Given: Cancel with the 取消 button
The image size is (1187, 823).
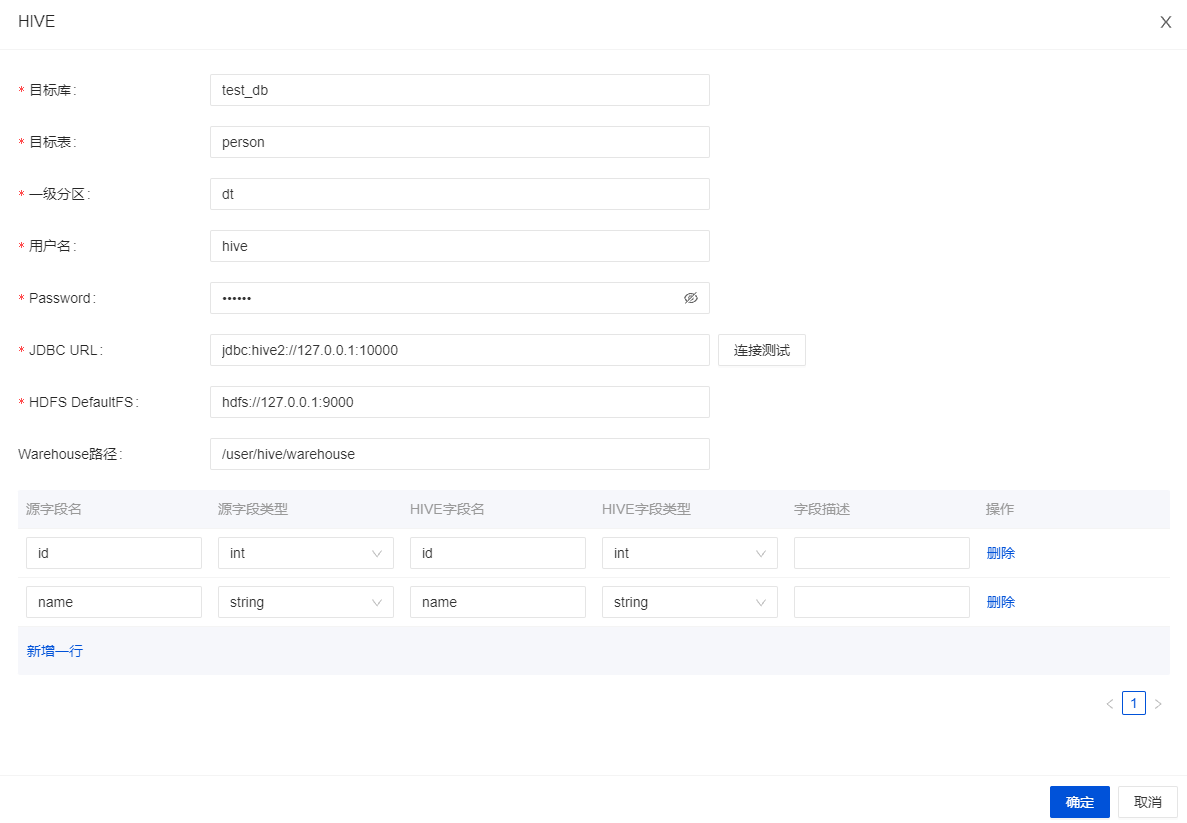Looking at the screenshot, I should pyautogui.click(x=1147, y=802).
